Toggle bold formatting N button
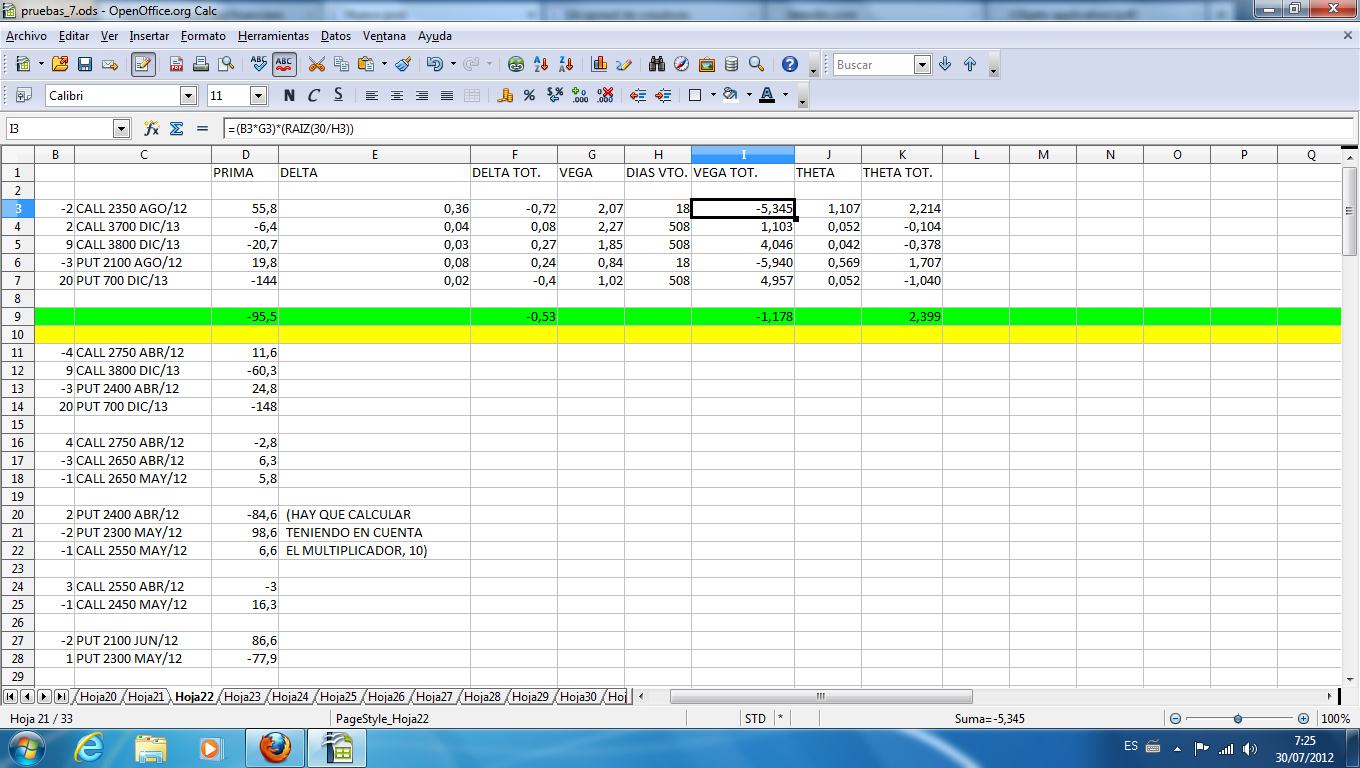This screenshot has width=1360, height=768. click(289, 96)
